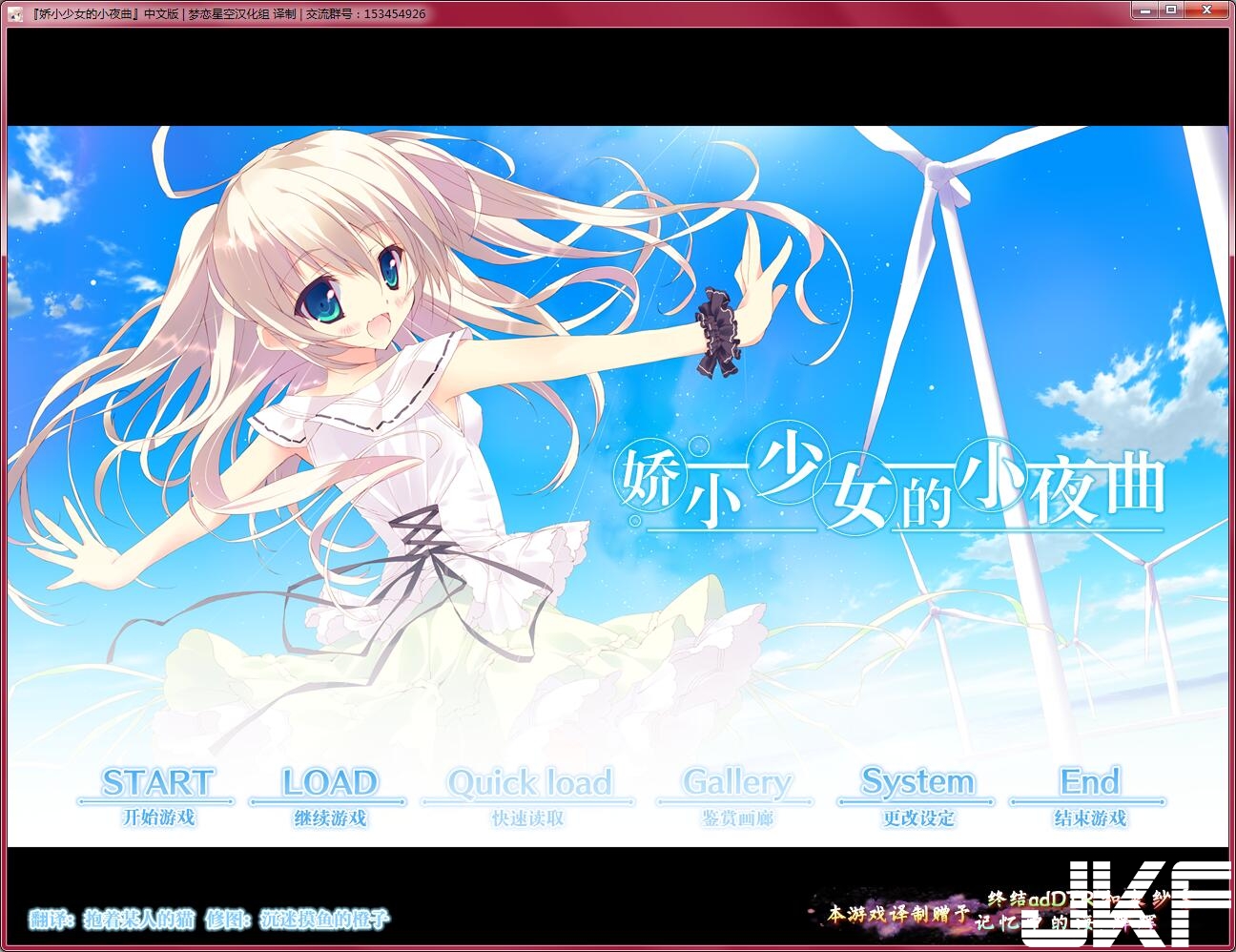The height and width of the screenshot is (952, 1236).
Task: Open the System settings menu
Action: tap(917, 796)
